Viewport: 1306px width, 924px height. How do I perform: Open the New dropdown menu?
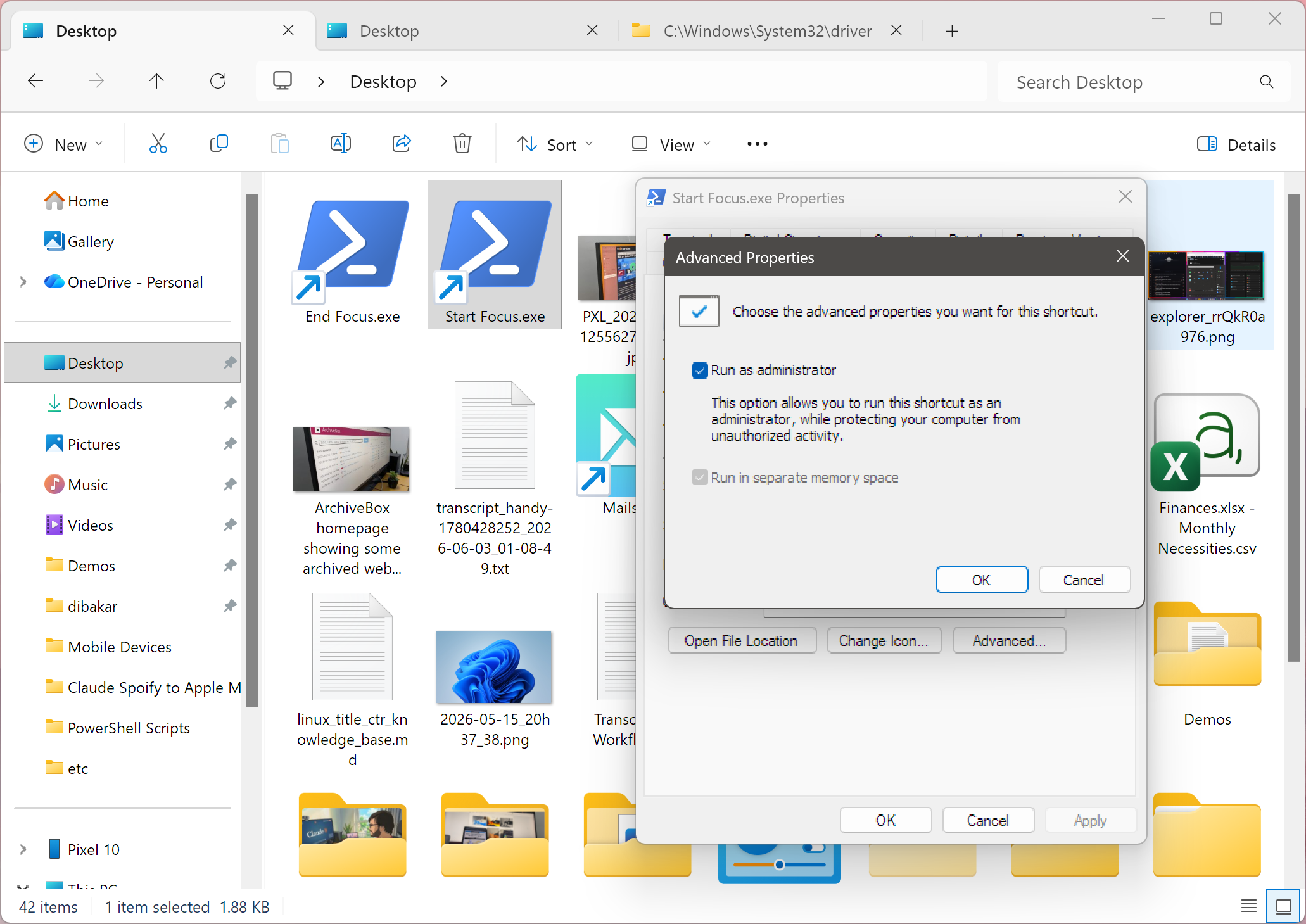pyautogui.click(x=63, y=144)
